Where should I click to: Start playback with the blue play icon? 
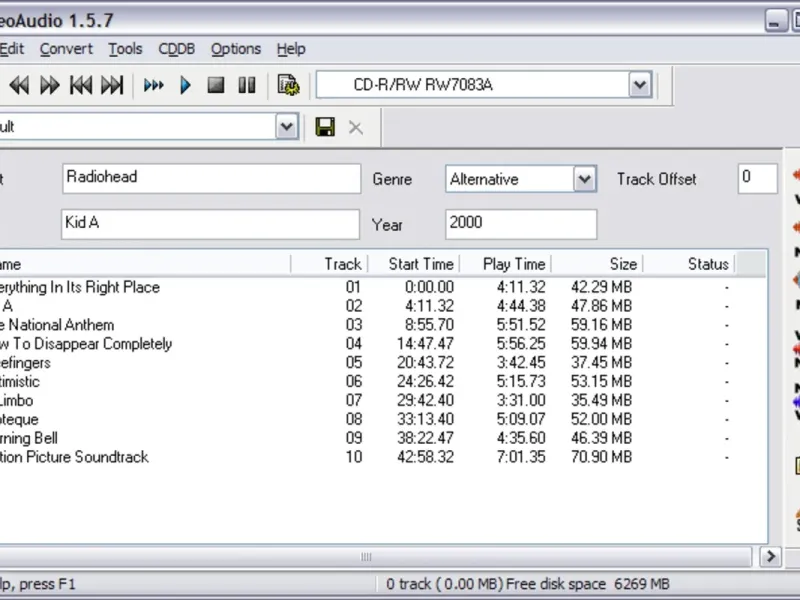coord(185,85)
